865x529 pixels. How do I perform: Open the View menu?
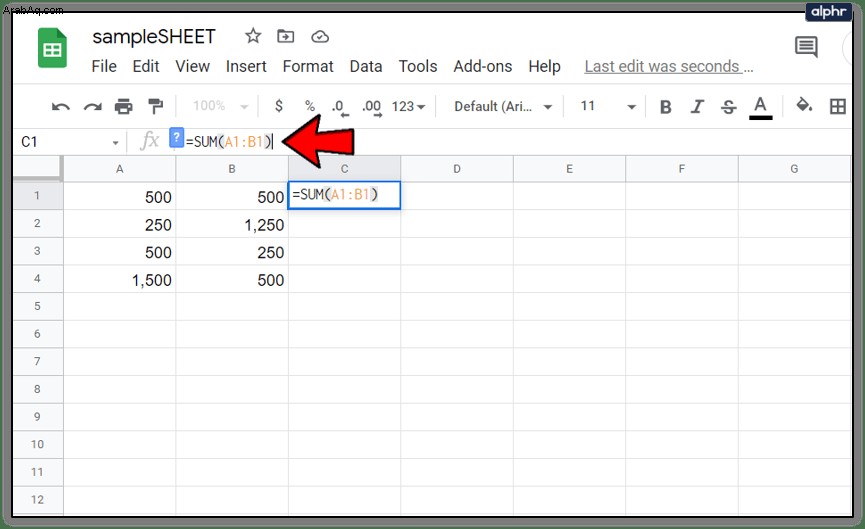pos(193,66)
